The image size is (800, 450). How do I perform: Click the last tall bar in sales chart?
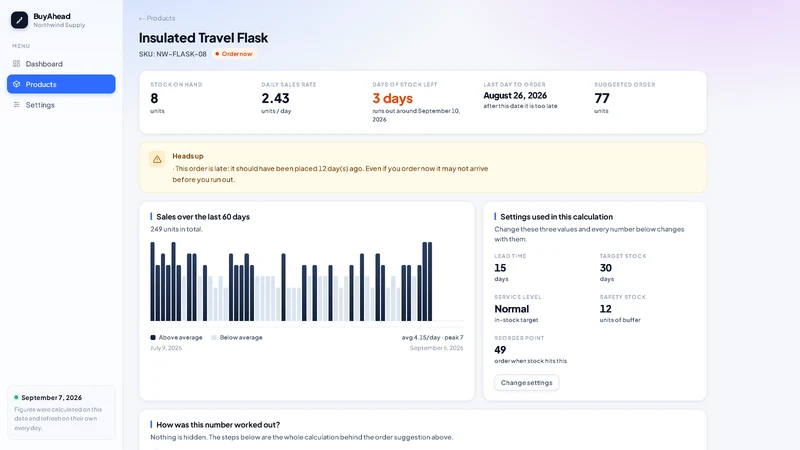[x=430, y=282]
